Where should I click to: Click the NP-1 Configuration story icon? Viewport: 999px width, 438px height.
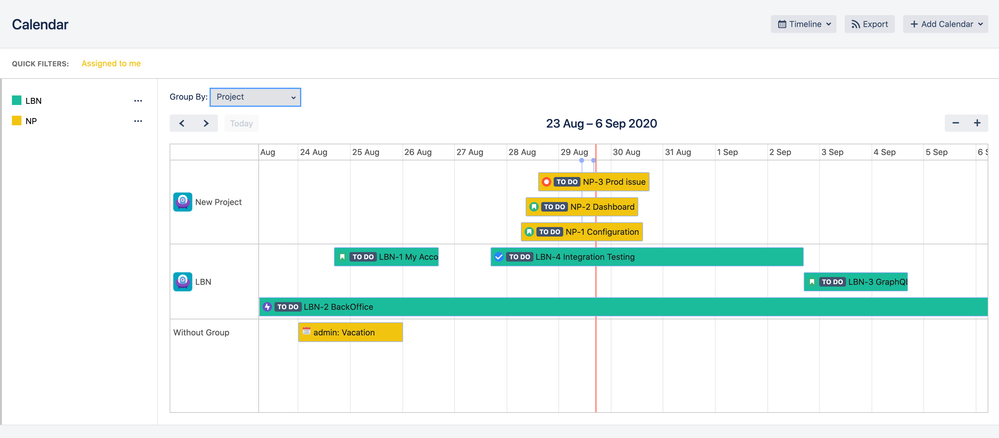coord(529,231)
